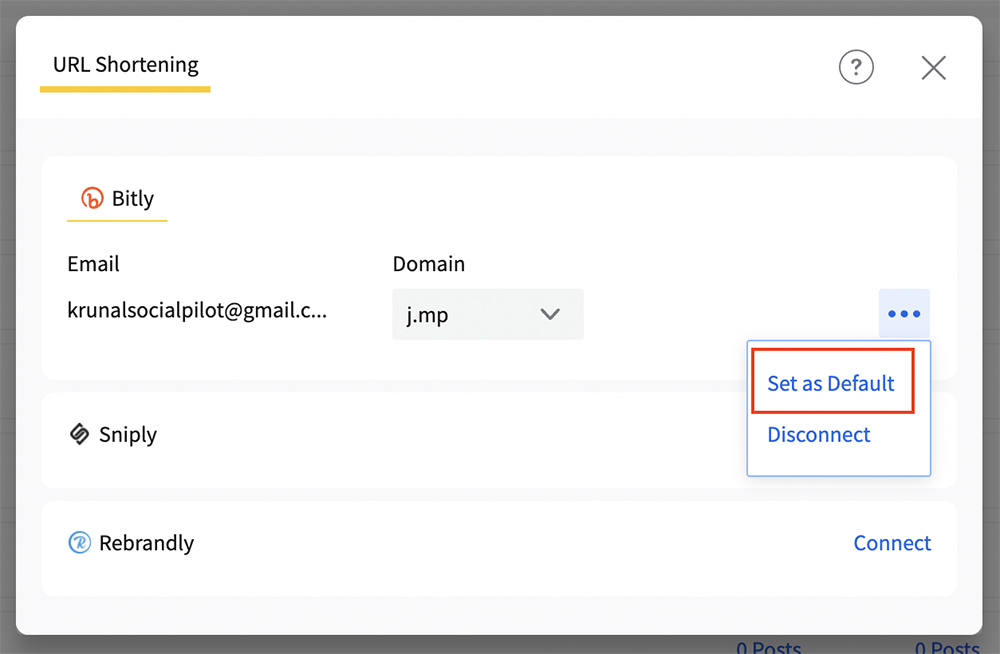Click the Sniply service name
Image resolution: width=1000 pixels, height=654 pixels.
click(x=128, y=435)
